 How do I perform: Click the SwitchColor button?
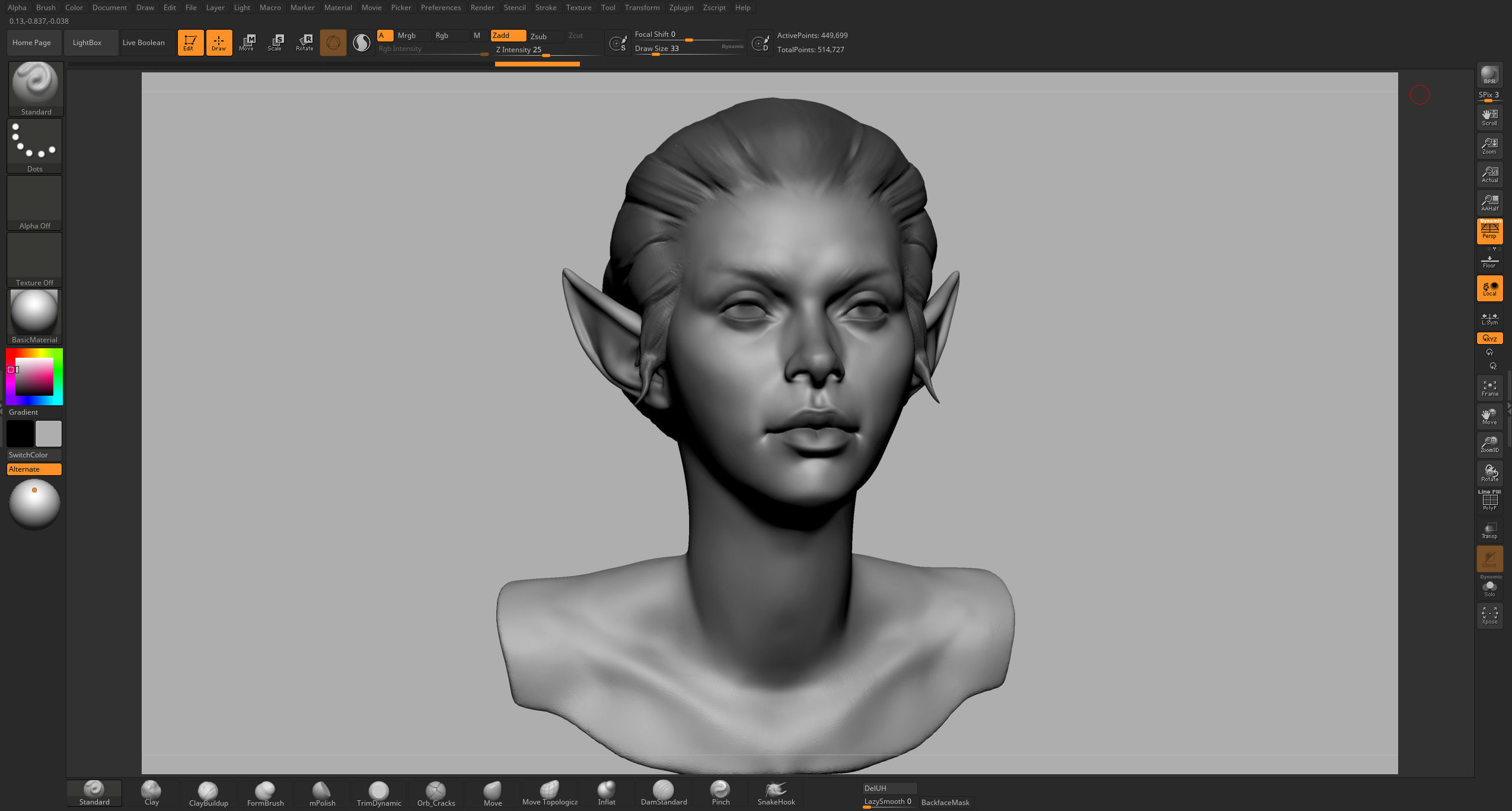coord(34,455)
